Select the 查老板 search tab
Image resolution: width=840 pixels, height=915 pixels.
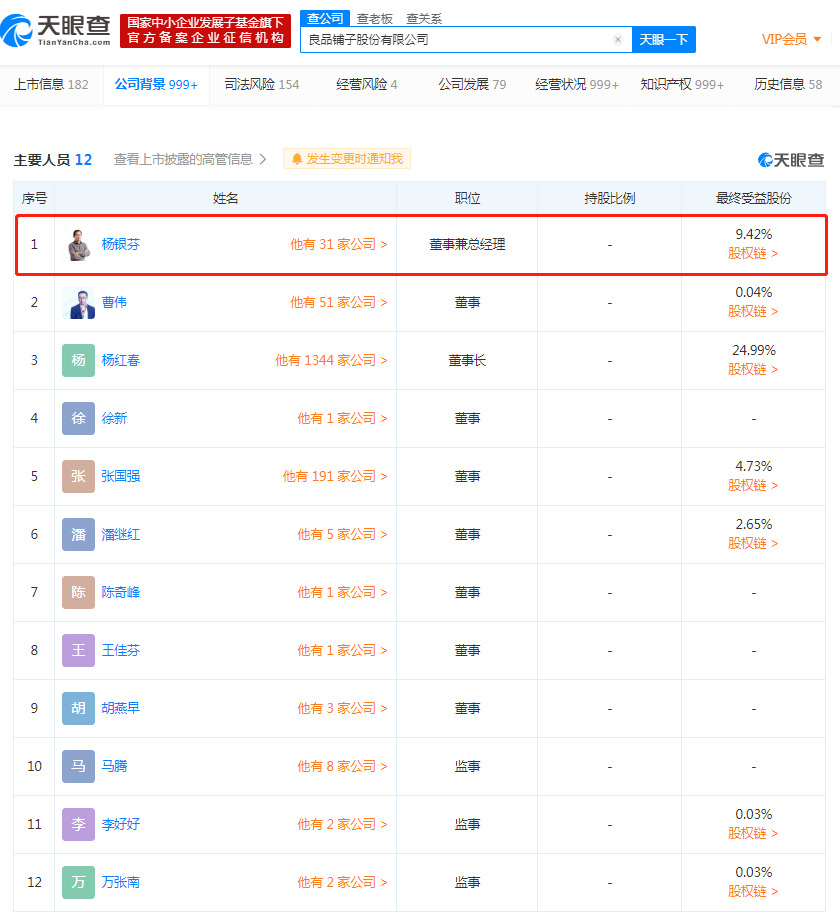tap(375, 19)
